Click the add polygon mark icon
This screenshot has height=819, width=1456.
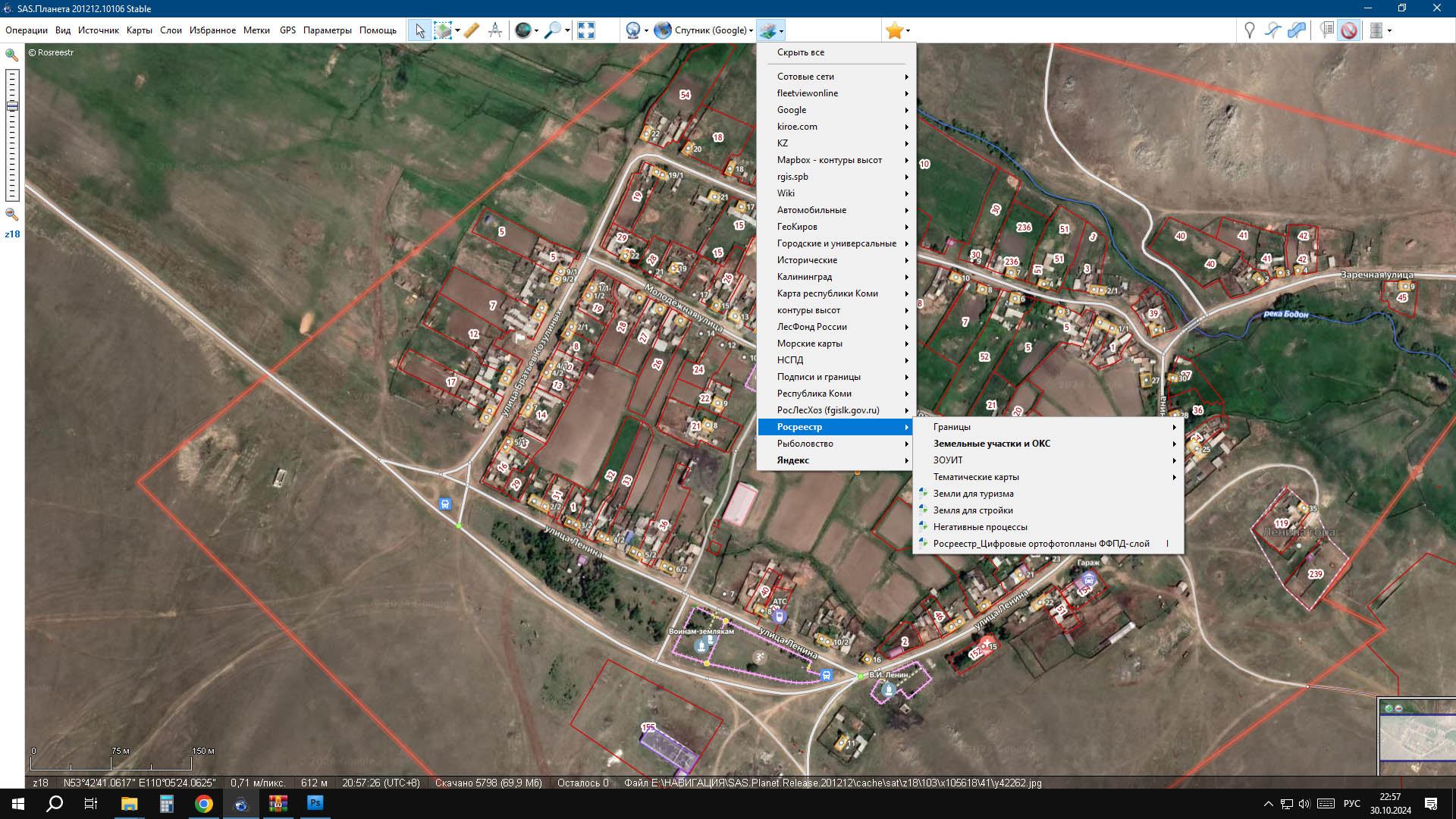coord(1298,30)
